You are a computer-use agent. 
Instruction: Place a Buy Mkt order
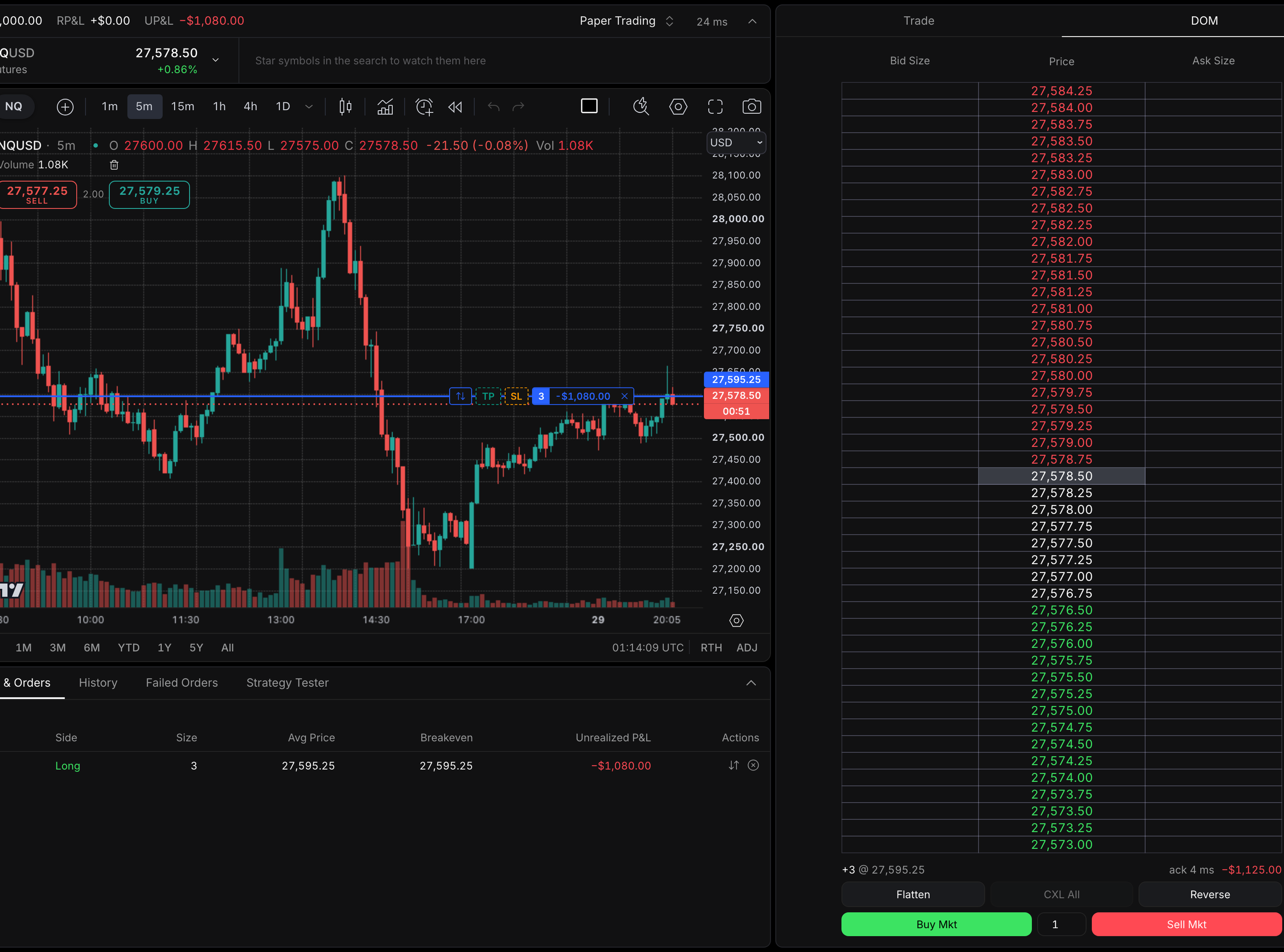pyautogui.click(x=936, y=924)
